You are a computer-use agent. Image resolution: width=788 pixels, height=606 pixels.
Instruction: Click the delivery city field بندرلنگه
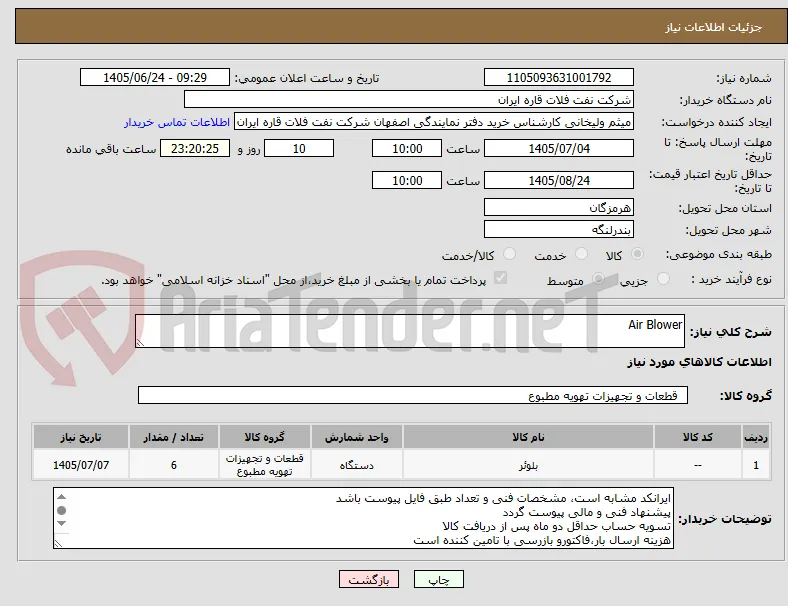tap(559, 230)
